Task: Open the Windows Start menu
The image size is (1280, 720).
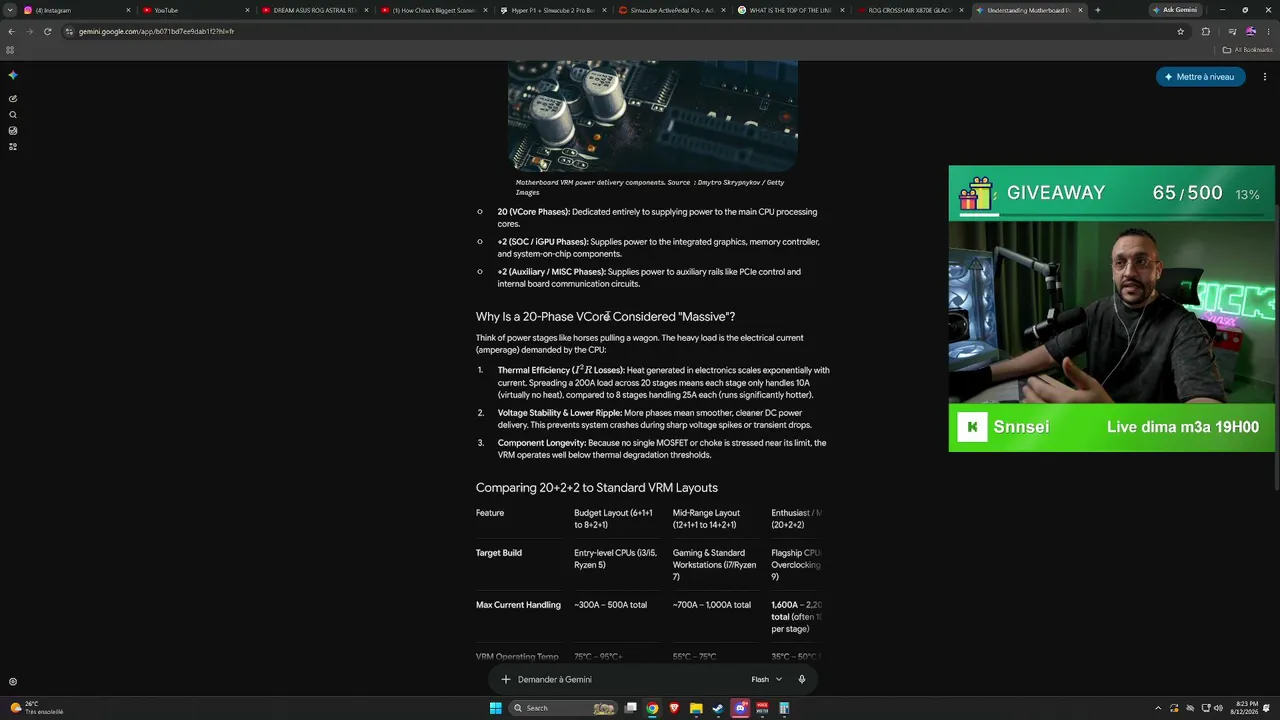Action: click(495, 708)
